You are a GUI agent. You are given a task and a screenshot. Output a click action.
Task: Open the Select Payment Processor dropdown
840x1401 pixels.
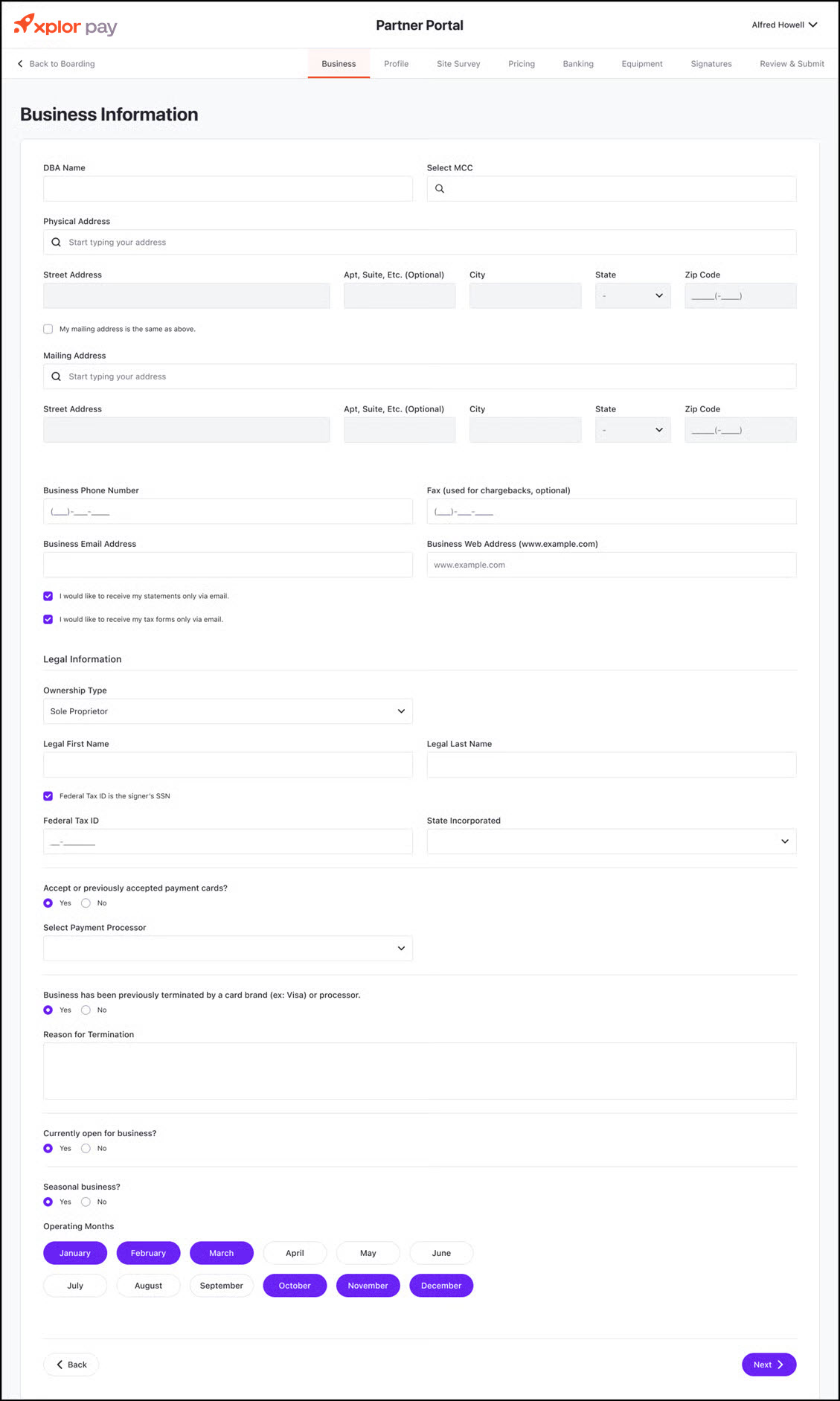point(228,949)
